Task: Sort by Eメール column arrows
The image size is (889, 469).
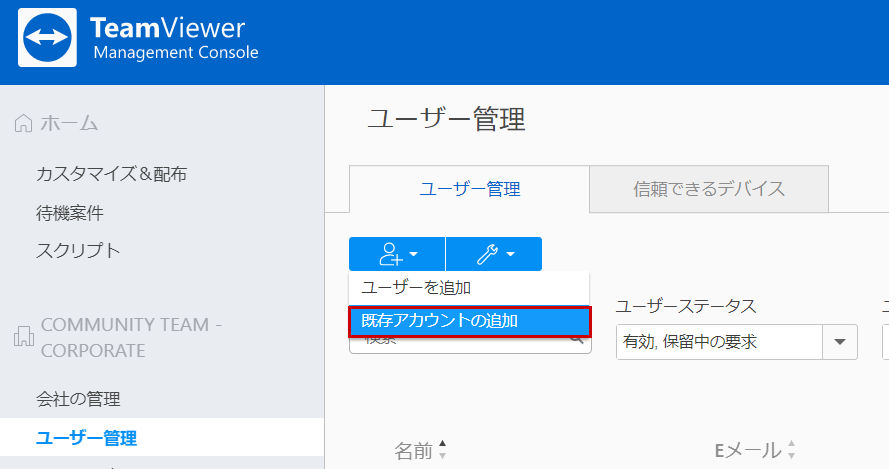Action: (791, 450)
